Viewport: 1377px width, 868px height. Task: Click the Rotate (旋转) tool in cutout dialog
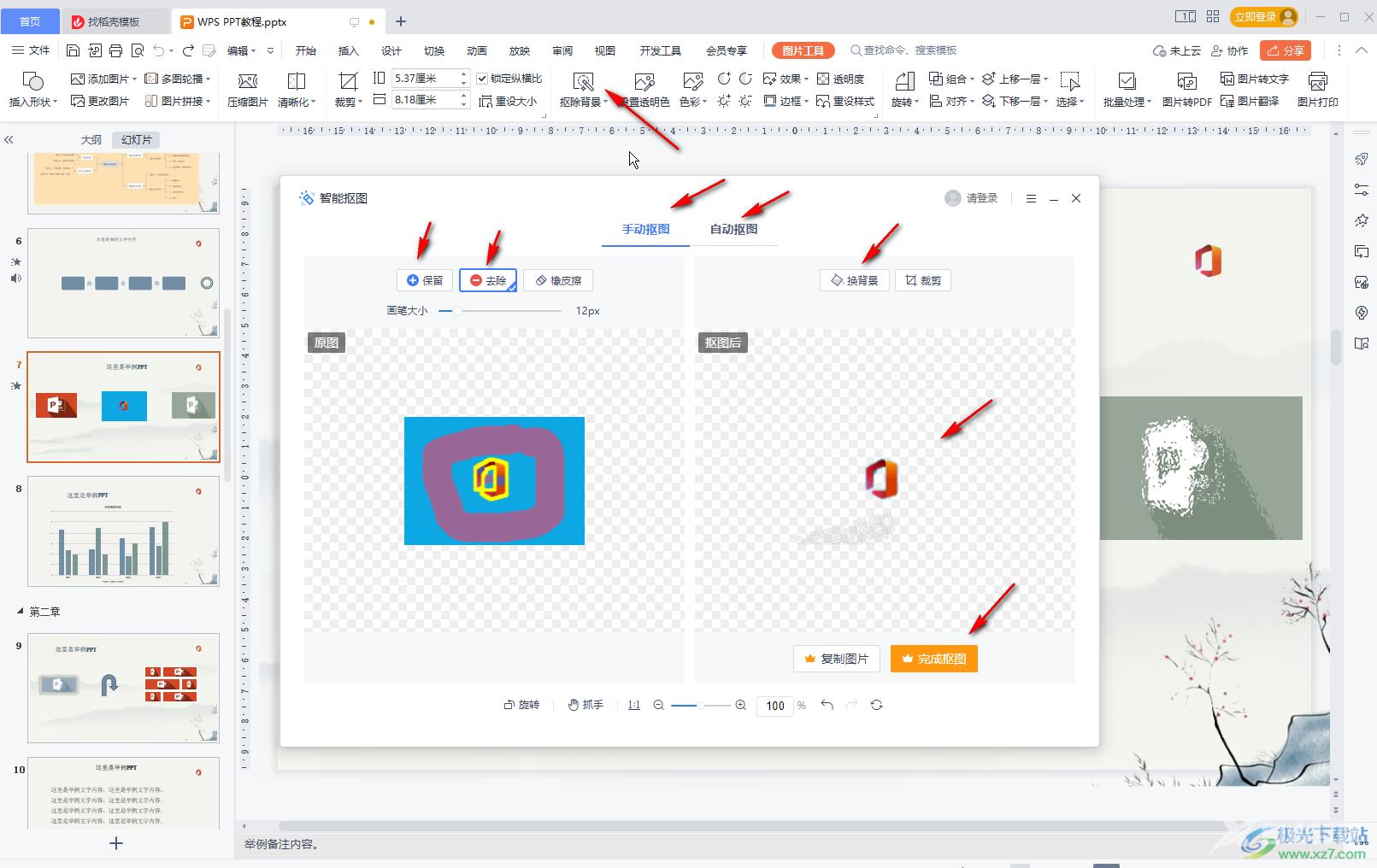[x=521, y=705]
